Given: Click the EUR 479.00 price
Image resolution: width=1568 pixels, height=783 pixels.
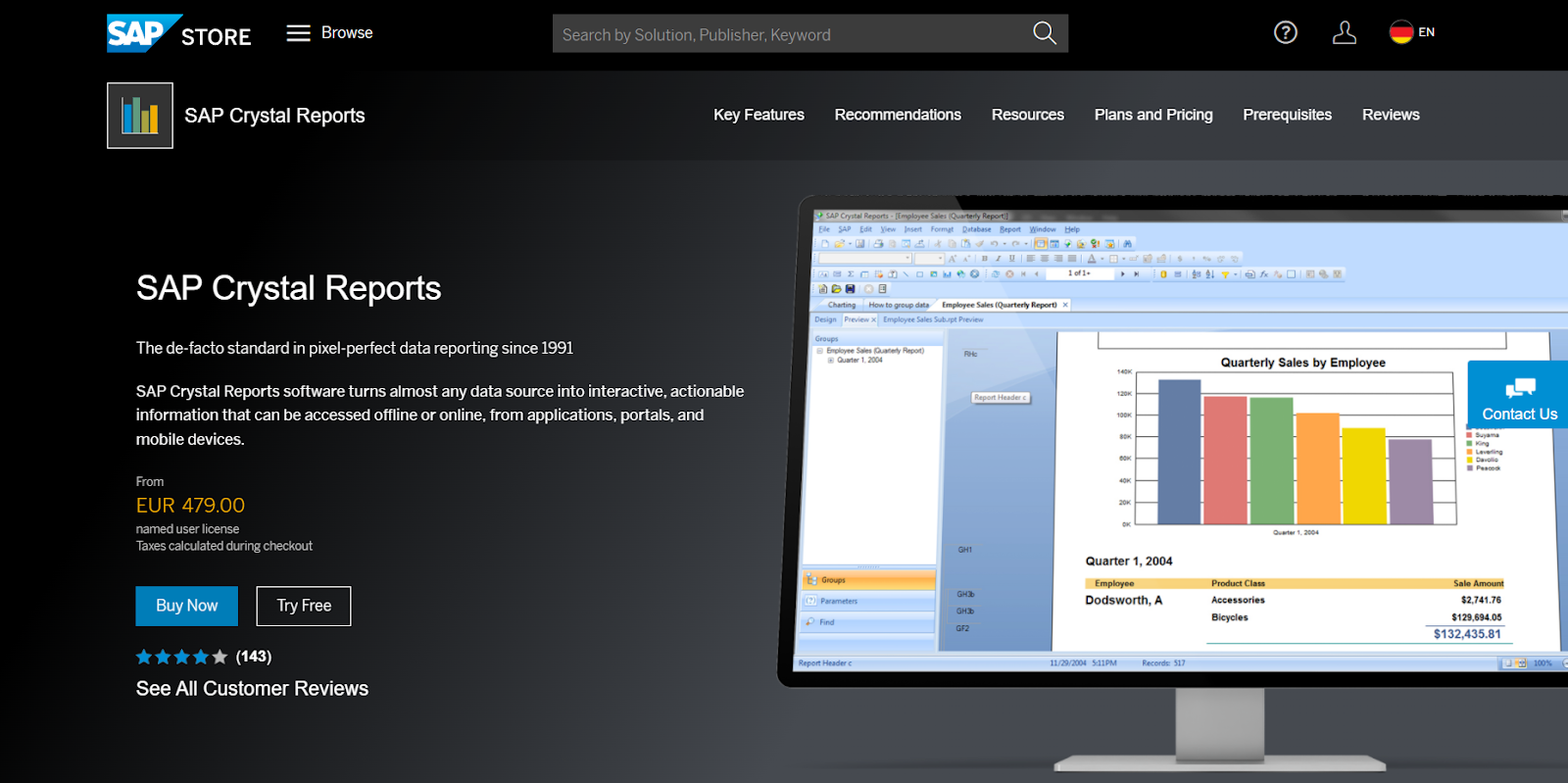Looking at the screenshot, I should [190, 506].
